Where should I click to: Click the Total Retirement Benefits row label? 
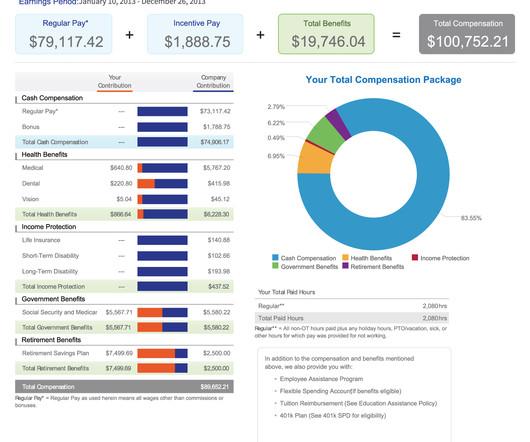pyautogui.click(x=55, y=368)
